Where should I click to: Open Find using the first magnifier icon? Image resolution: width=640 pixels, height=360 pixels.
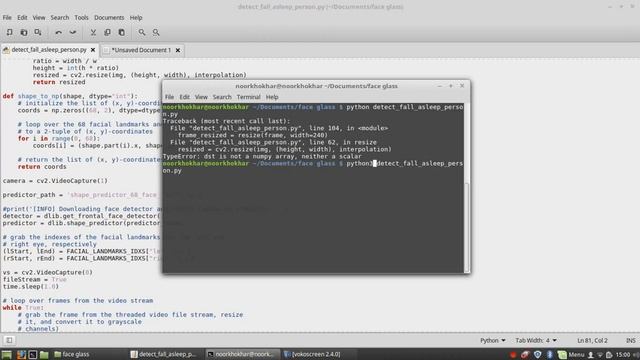tap(142, 32)
